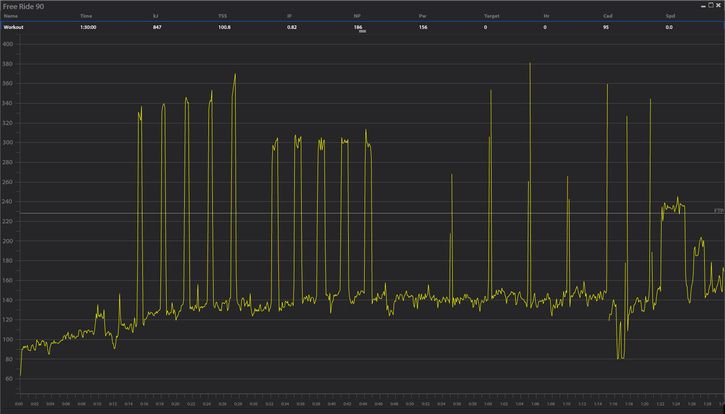Sort by the kJ column header

156,17
